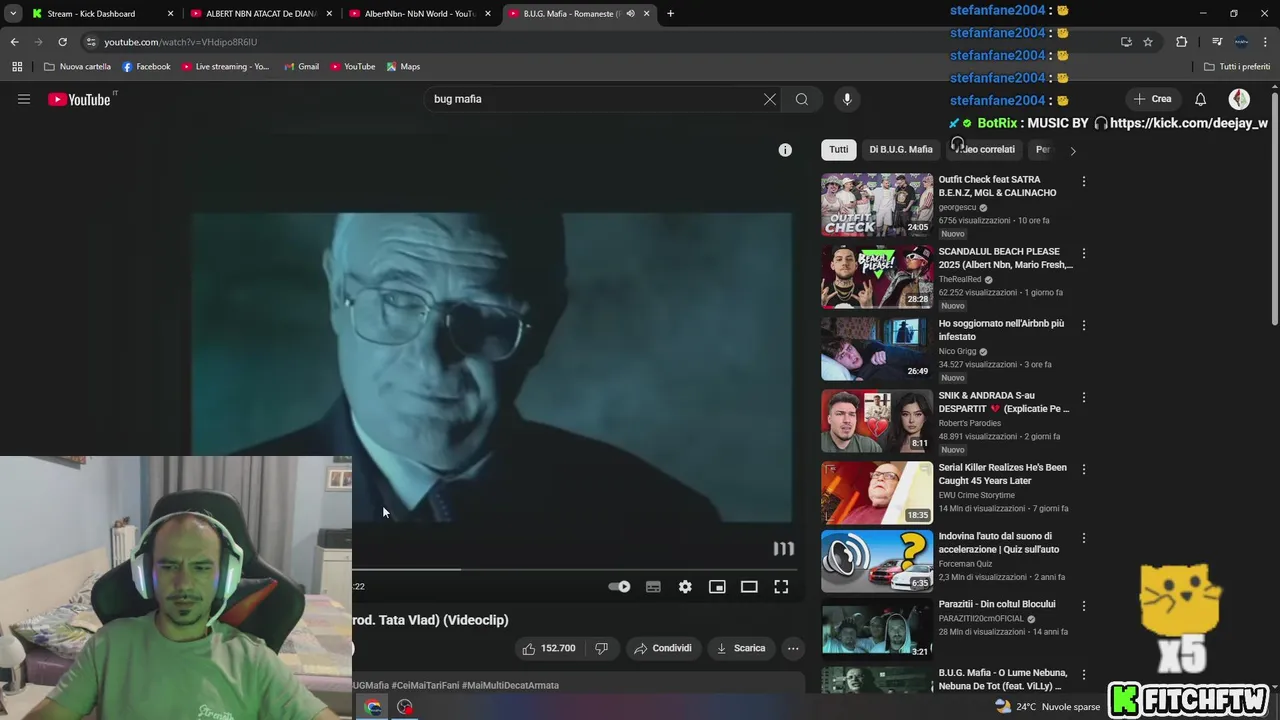
Task: Open Chrome from the Windows taskbar
Action: (373, 707)
